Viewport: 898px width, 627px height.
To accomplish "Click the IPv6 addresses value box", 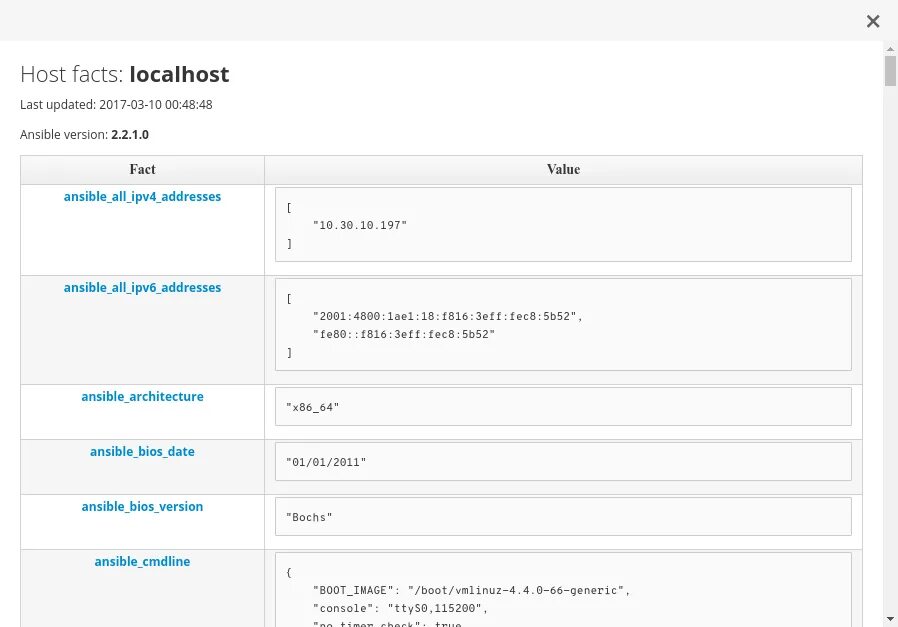I will point(563,324).
